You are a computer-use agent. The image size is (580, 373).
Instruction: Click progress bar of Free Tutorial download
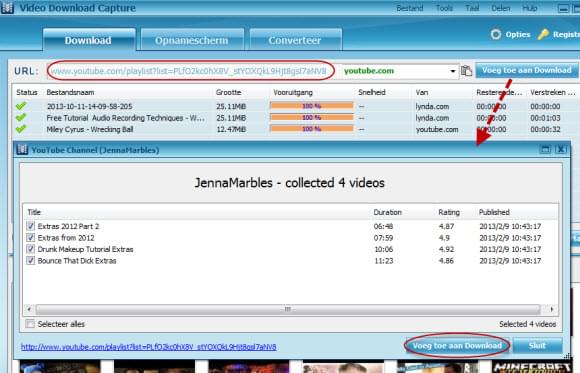[311, 117]
